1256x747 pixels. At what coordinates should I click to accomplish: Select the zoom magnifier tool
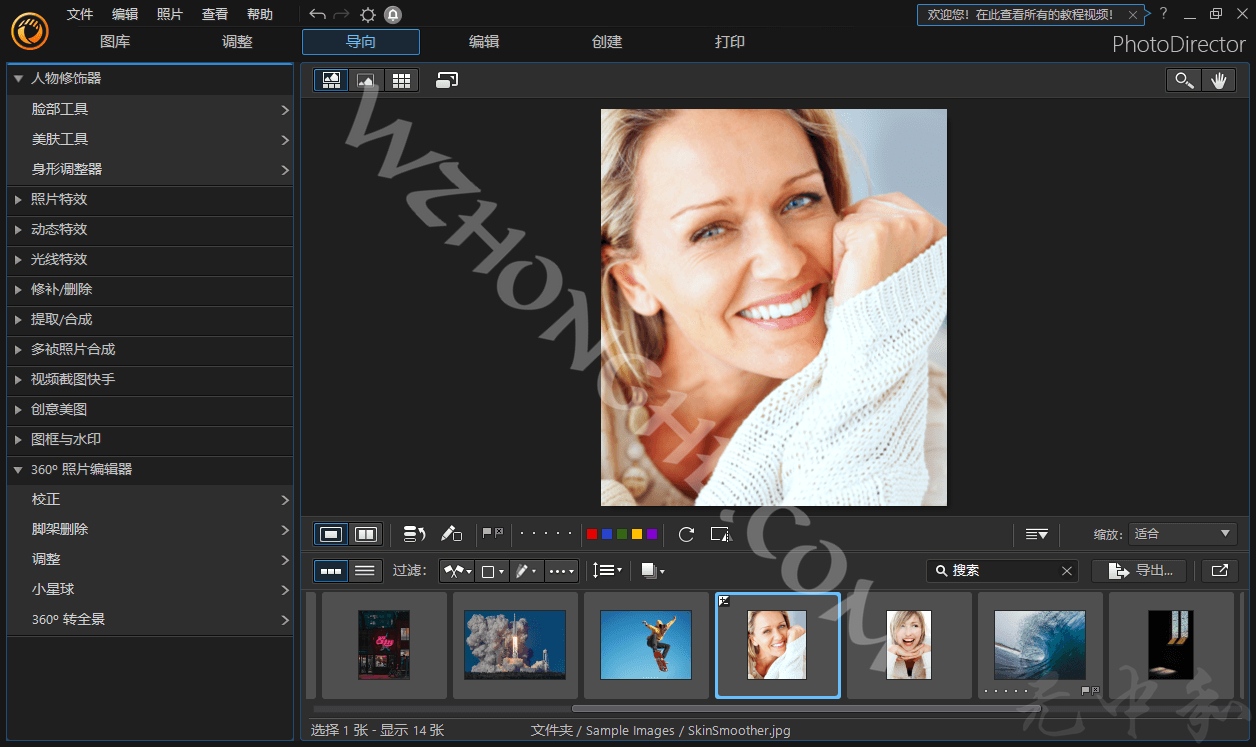tap(1184, 81)
